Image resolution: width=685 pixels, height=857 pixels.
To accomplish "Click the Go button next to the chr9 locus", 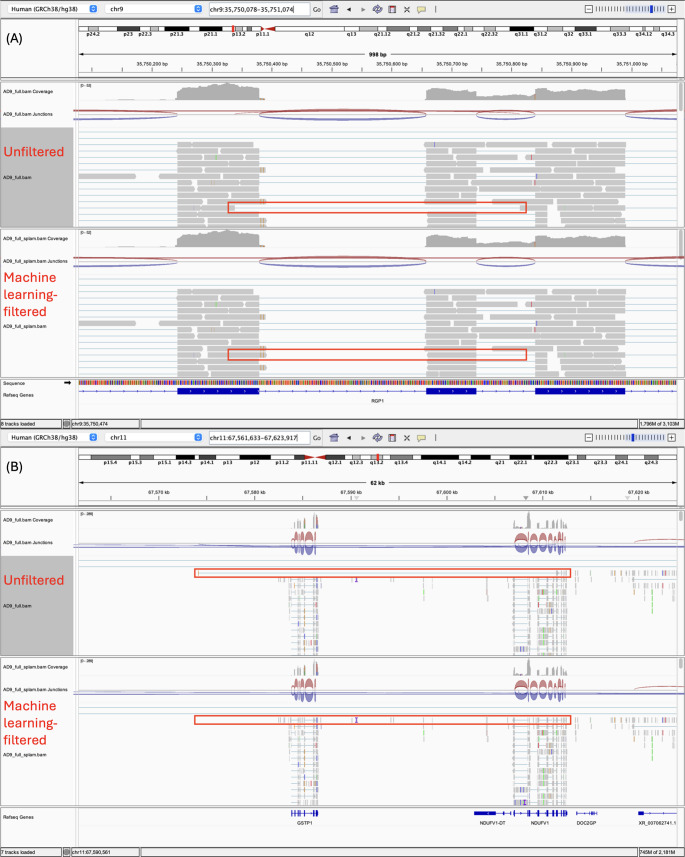I will point(317,9).
